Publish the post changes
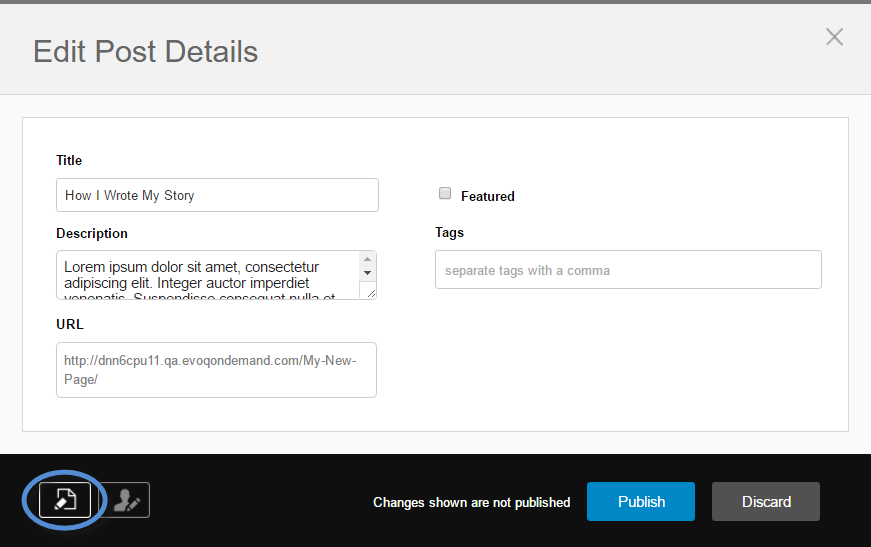This screenshot has height=547, width=871. [641, 502]
